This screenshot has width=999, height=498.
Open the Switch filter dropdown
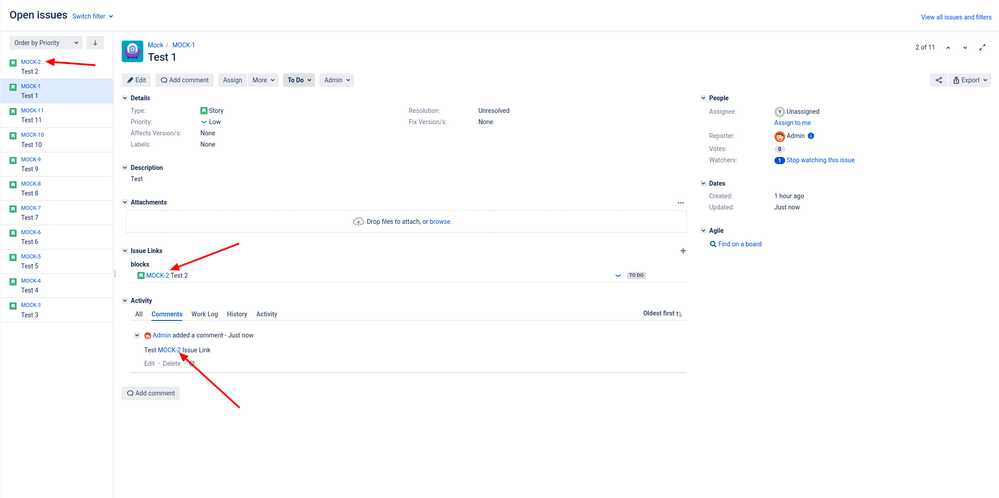93,16
